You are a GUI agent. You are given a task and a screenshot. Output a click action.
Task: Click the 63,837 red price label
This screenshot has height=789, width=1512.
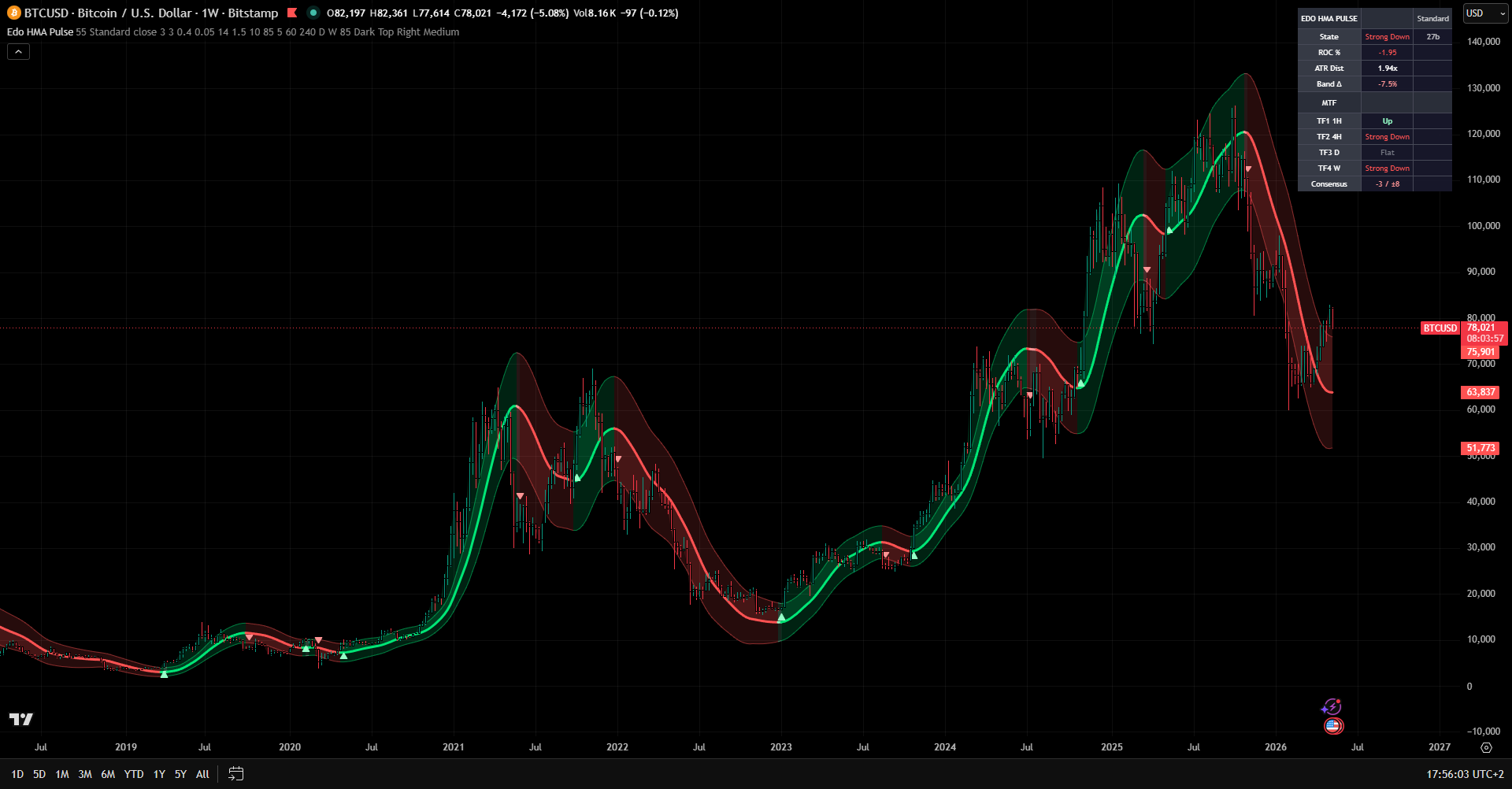[1480, 392]
